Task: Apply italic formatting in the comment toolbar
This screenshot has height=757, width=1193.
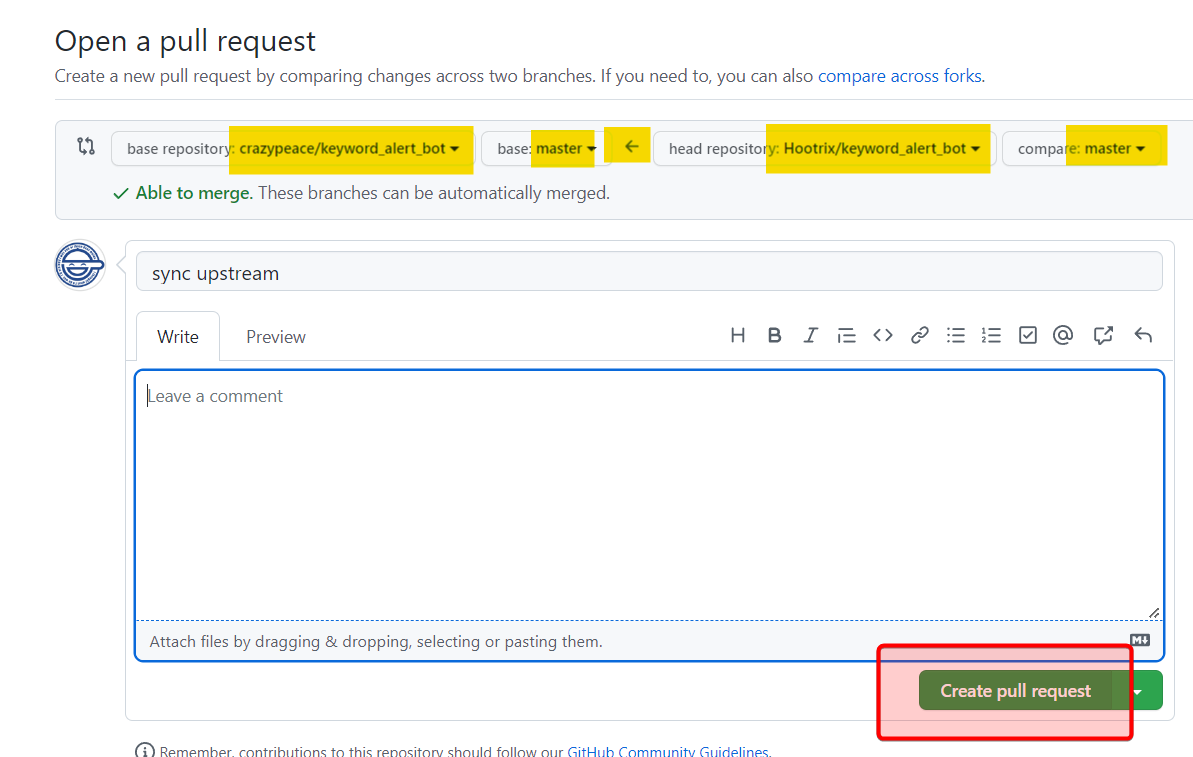Action: 810,336
